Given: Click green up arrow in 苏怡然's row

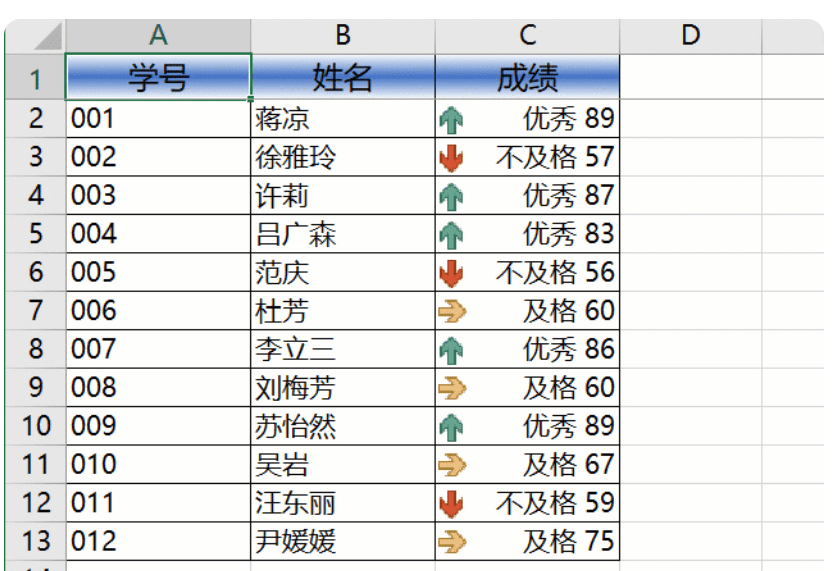Looking at the screenshot, I should 451,427.
